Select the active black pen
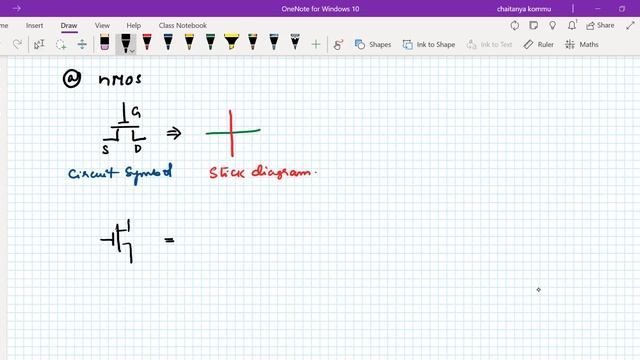Viewport: 640px width, 360px height. click(125, 42)
